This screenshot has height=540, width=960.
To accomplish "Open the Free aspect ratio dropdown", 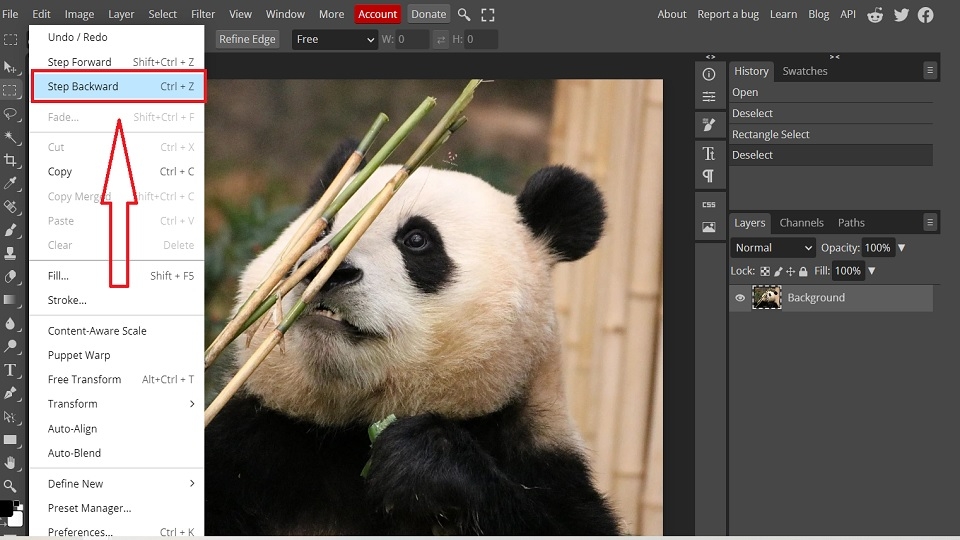I will [334, 39].
